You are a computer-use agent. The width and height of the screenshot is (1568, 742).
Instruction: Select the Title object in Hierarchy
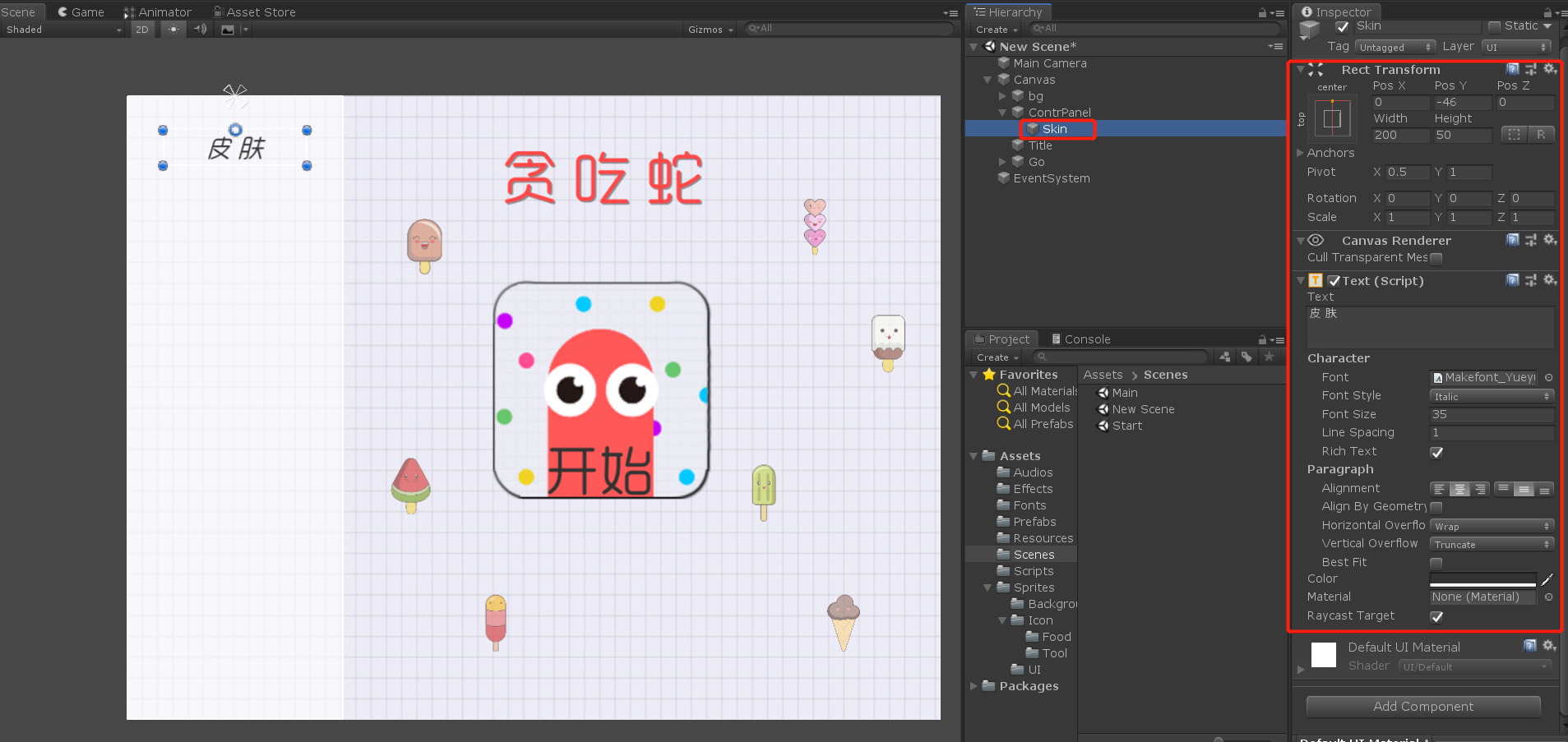(1039, 145)
